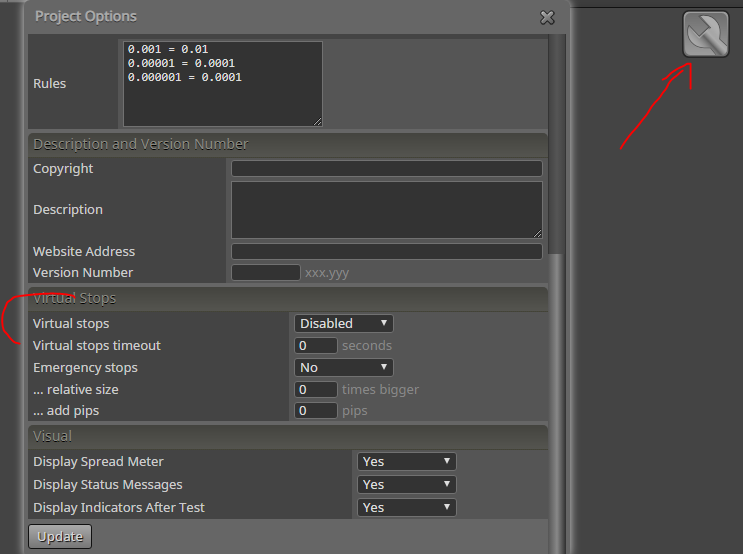Viewport: 743px width, 554px height.
Task: Click the Display Spread Meter label
Action: (x=98, y=461)
